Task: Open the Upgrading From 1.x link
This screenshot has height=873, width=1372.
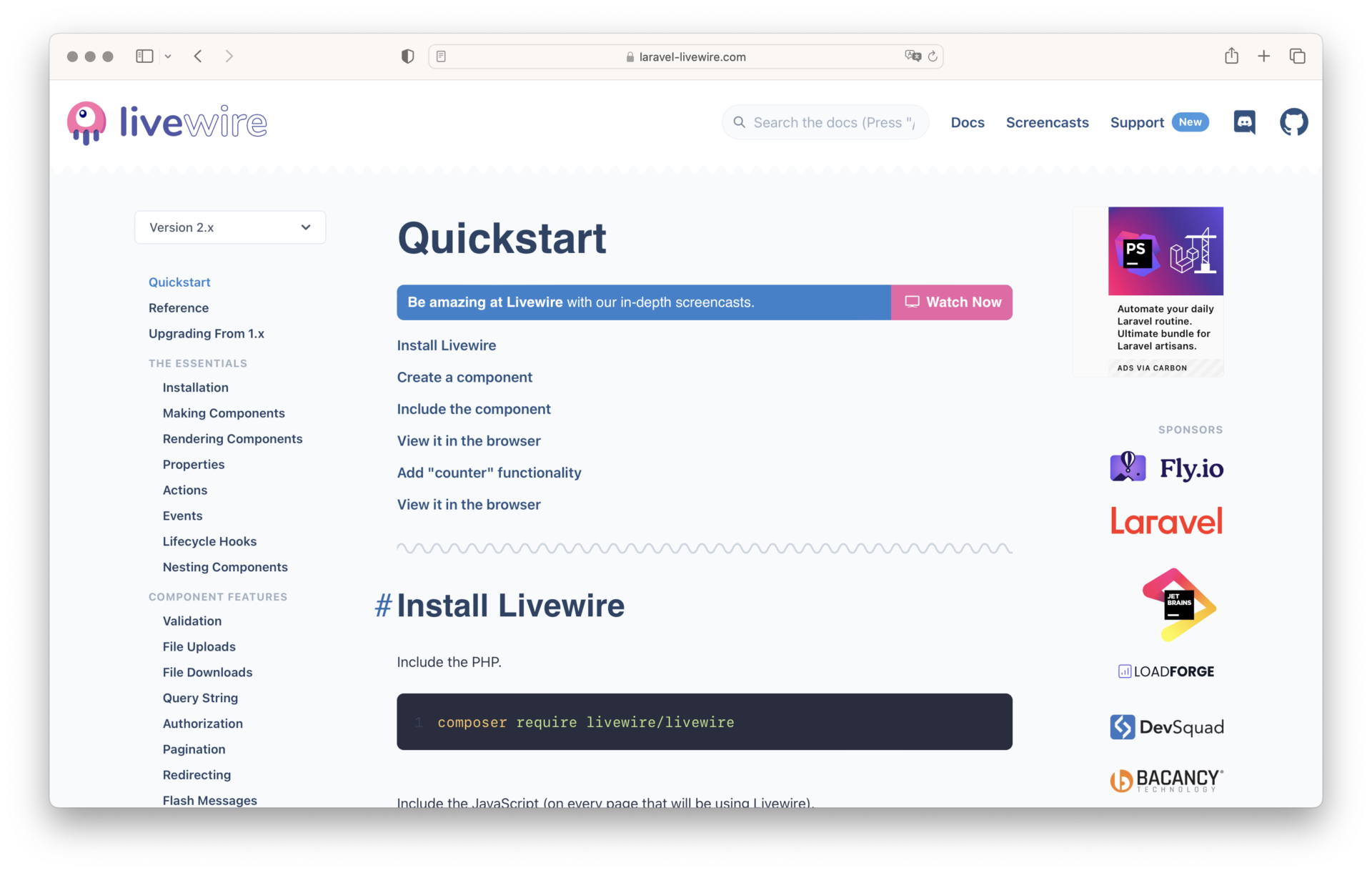Action: pyautogui.click(x=207, y=333)
